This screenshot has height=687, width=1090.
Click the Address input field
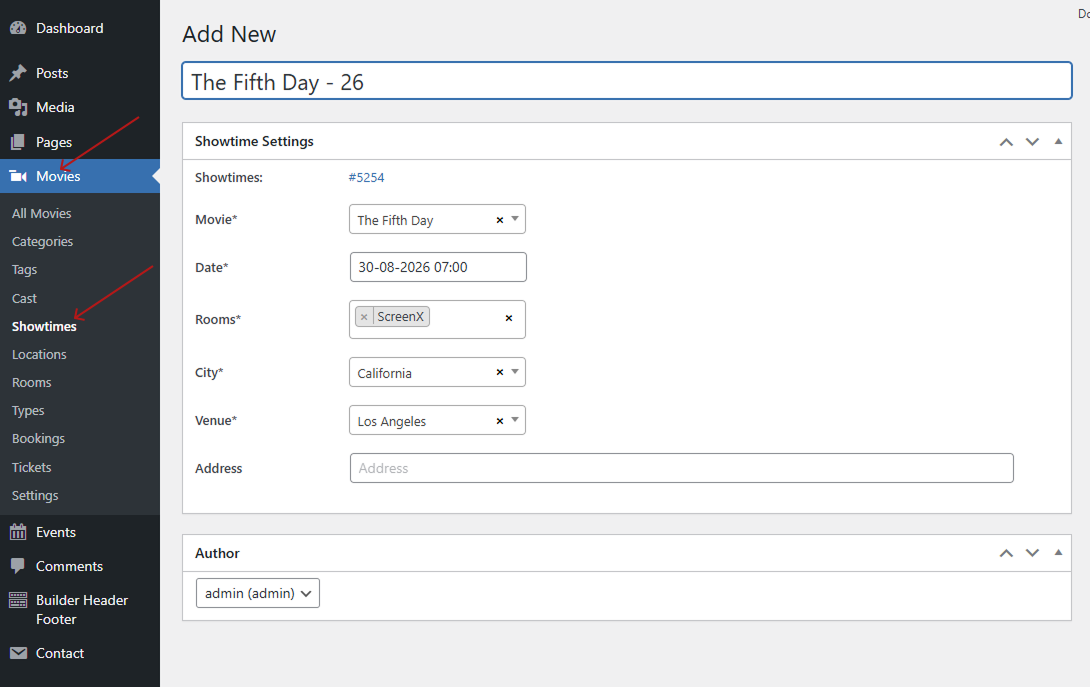(x=681, y=468)
